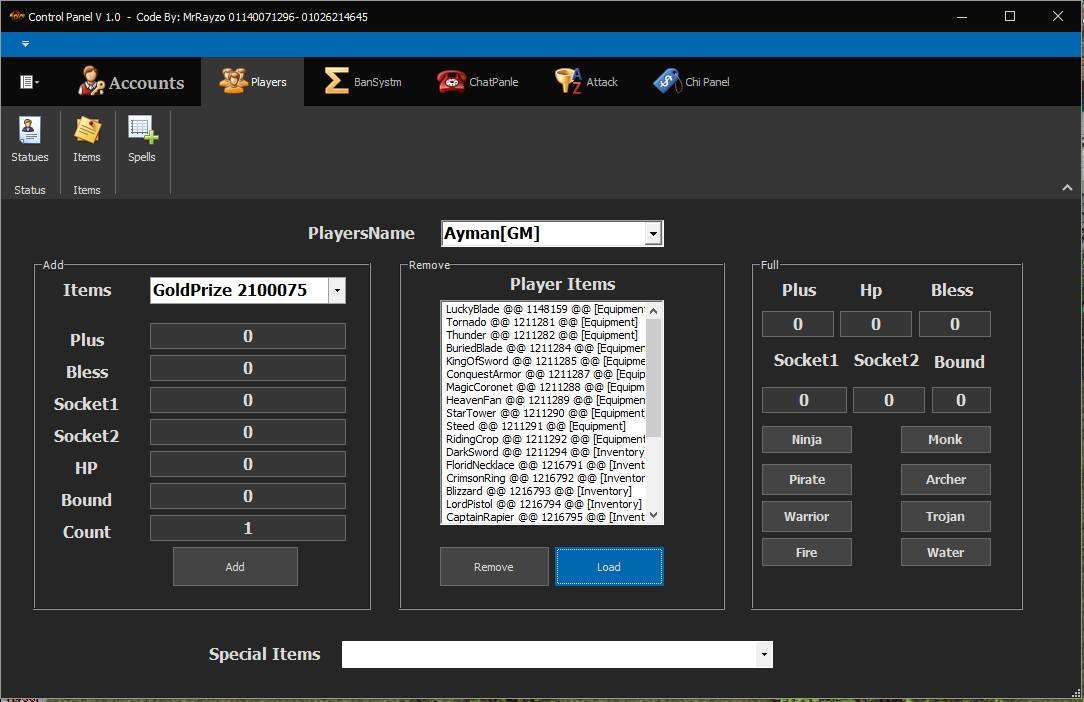This screenshot has height=702, width=1084.
Task: Select Blizzard item in the list
Action: click(x=544, y=491)
